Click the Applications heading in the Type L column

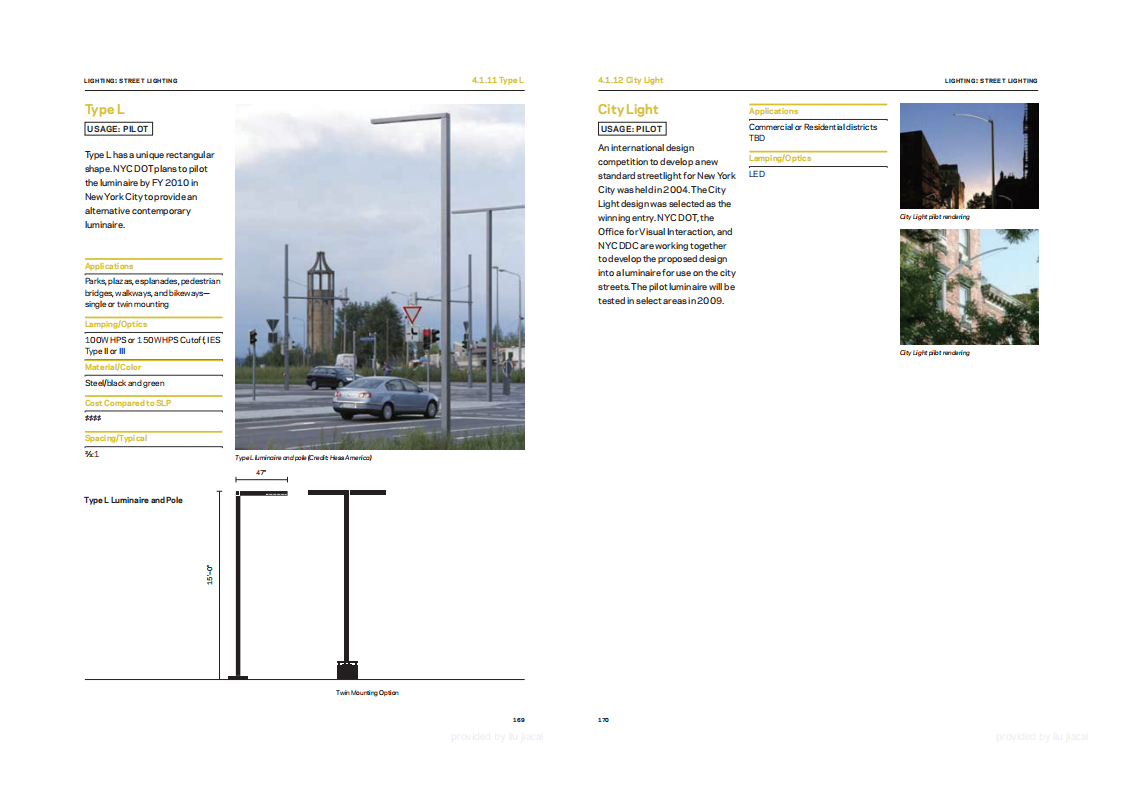(x=109, y=266)
